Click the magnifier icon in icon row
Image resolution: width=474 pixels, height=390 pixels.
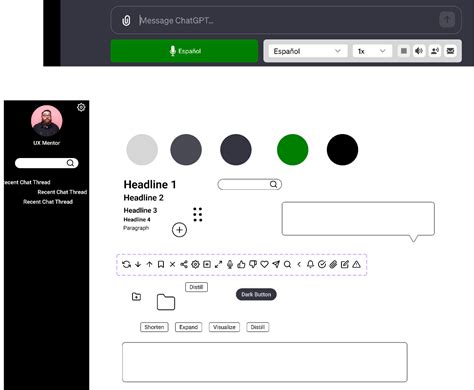pyautogui.click(x=287, y=265)
